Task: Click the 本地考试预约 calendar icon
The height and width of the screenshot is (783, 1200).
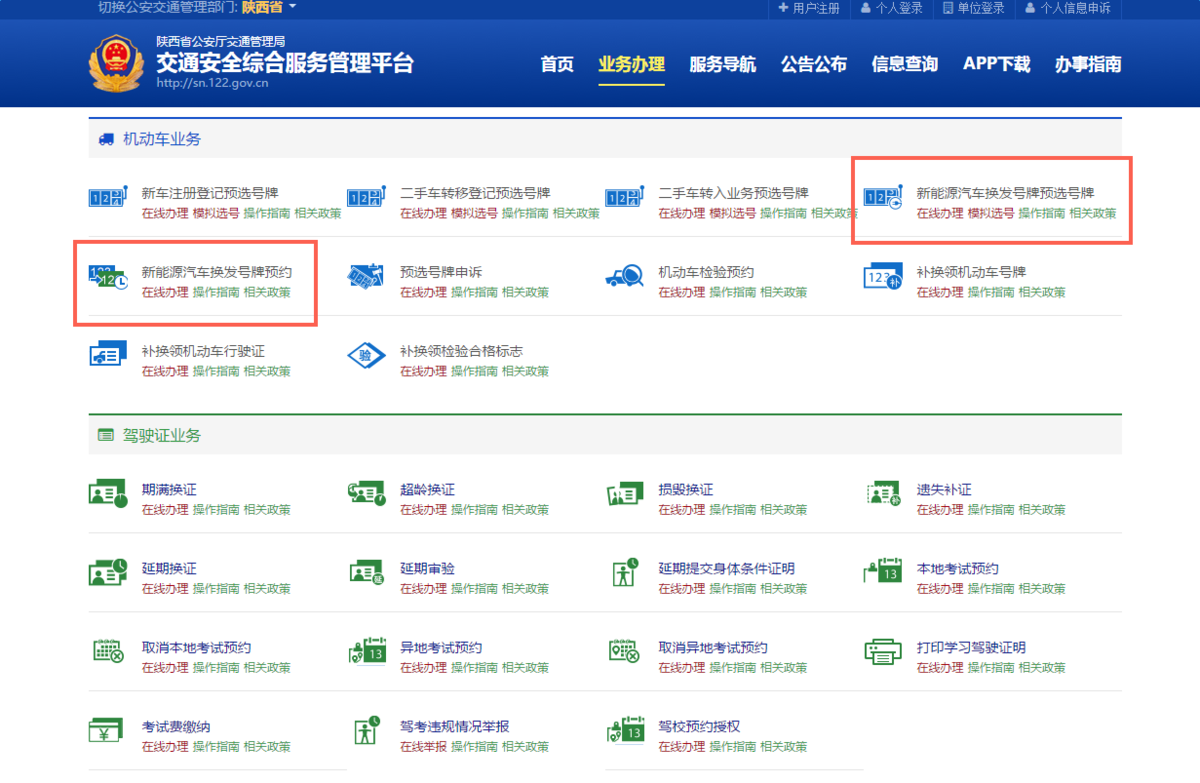Action: [x=883, y=573]
